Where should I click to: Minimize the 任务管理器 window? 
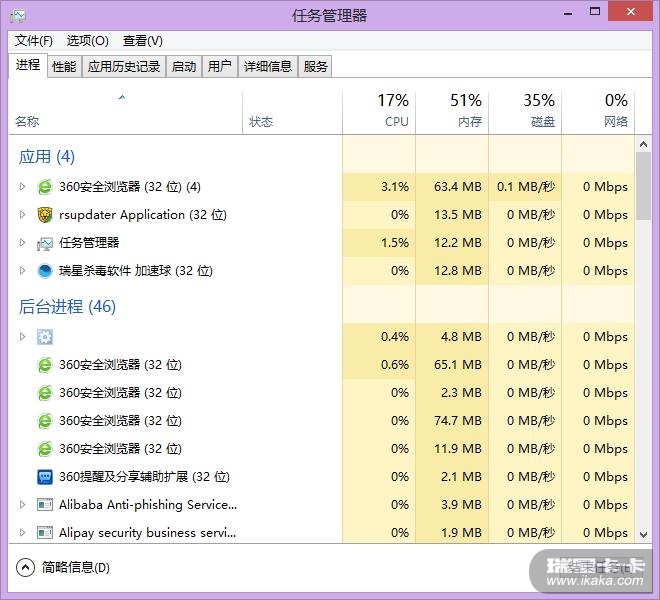568,13
